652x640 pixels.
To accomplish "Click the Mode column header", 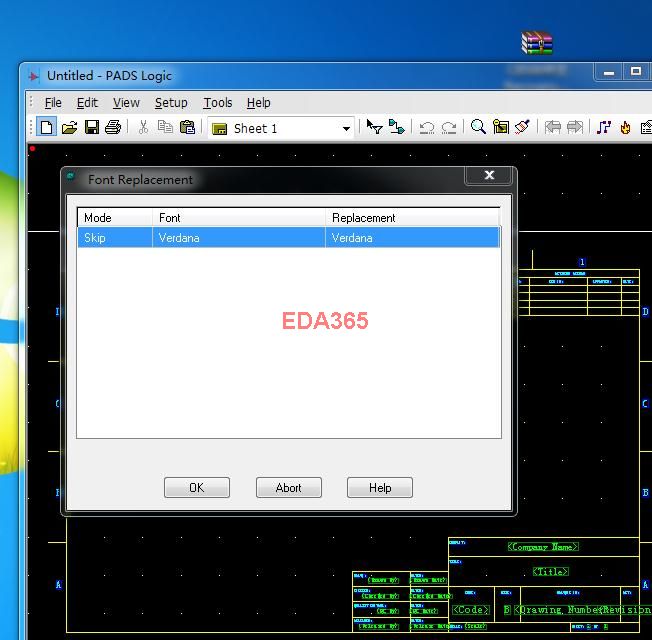I will pyautogui.click(x=115, y=217).
